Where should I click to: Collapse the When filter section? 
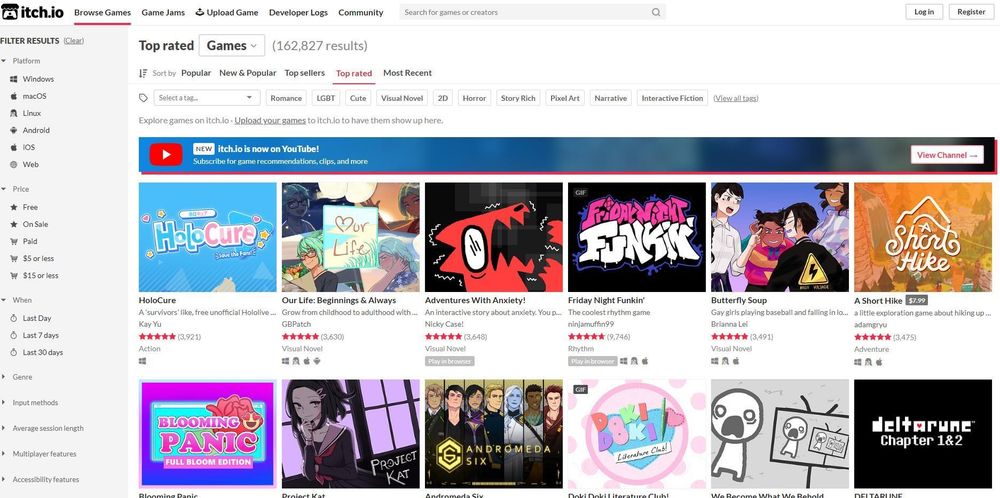point(22,300)
